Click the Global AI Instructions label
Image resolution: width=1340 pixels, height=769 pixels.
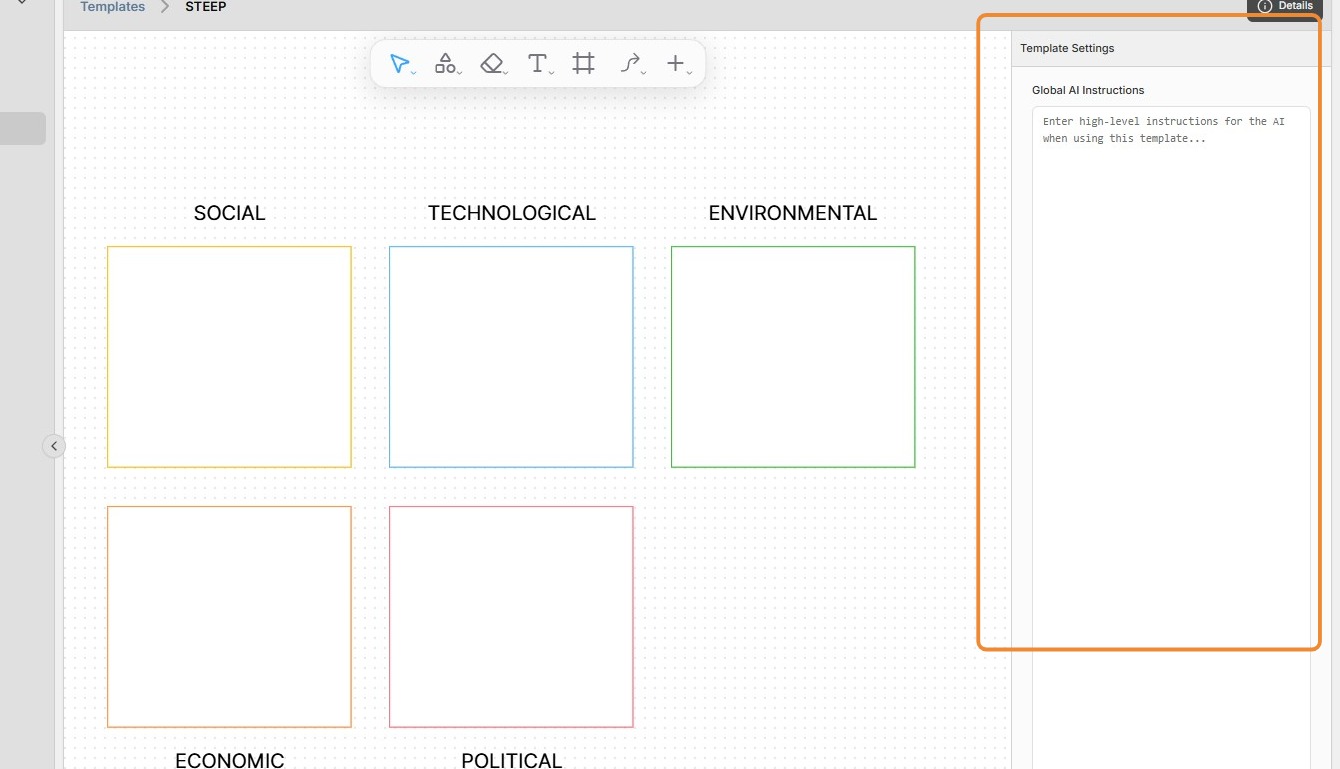1088,90
